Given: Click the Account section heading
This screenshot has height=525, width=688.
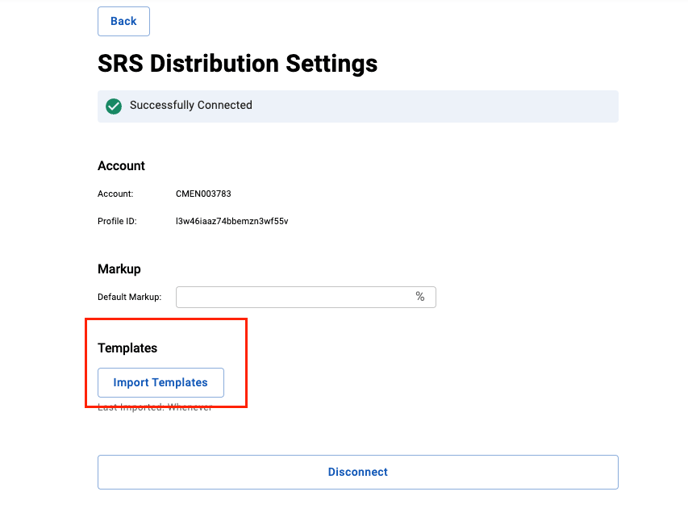Looking at the screenshot, I should (121, 166).
